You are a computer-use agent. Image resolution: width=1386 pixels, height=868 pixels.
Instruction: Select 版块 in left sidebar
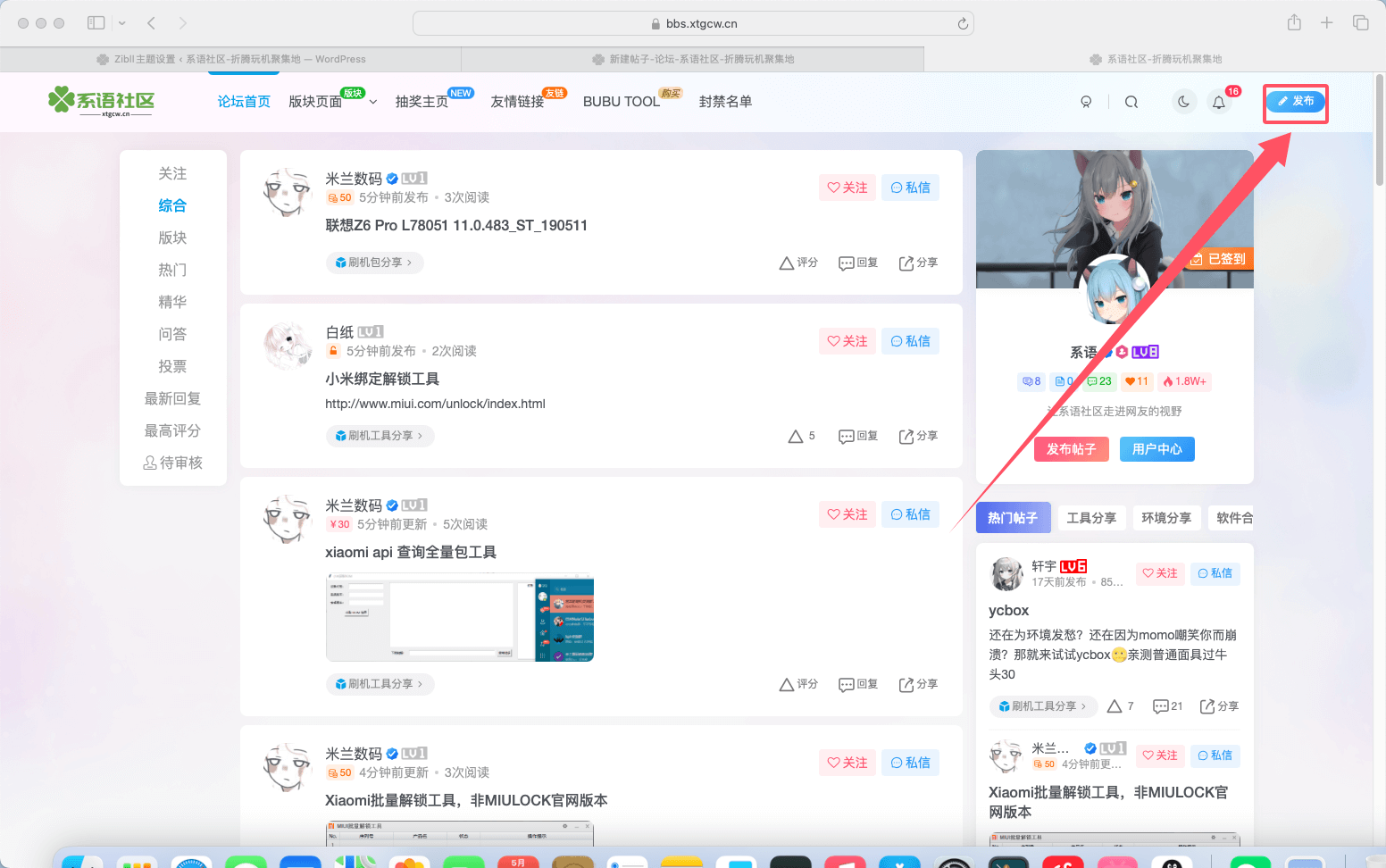(x=172, y=238)
